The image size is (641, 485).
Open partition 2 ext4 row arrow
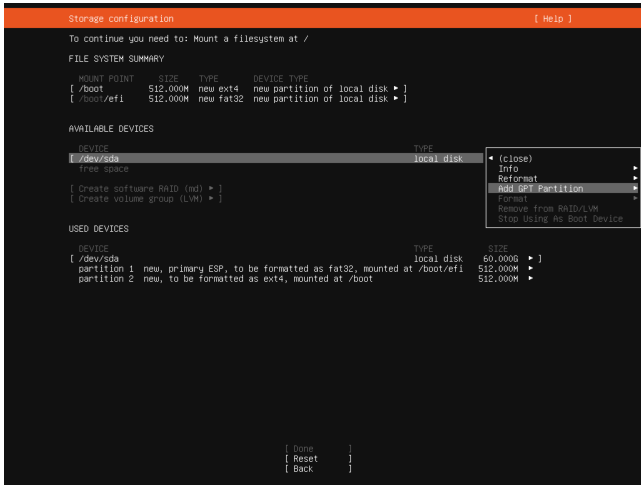[x=531, y=278]
